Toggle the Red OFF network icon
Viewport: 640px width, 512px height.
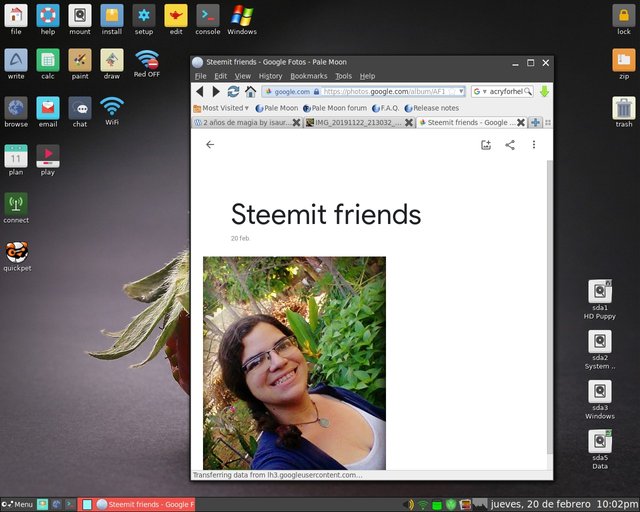pos(147,64)
